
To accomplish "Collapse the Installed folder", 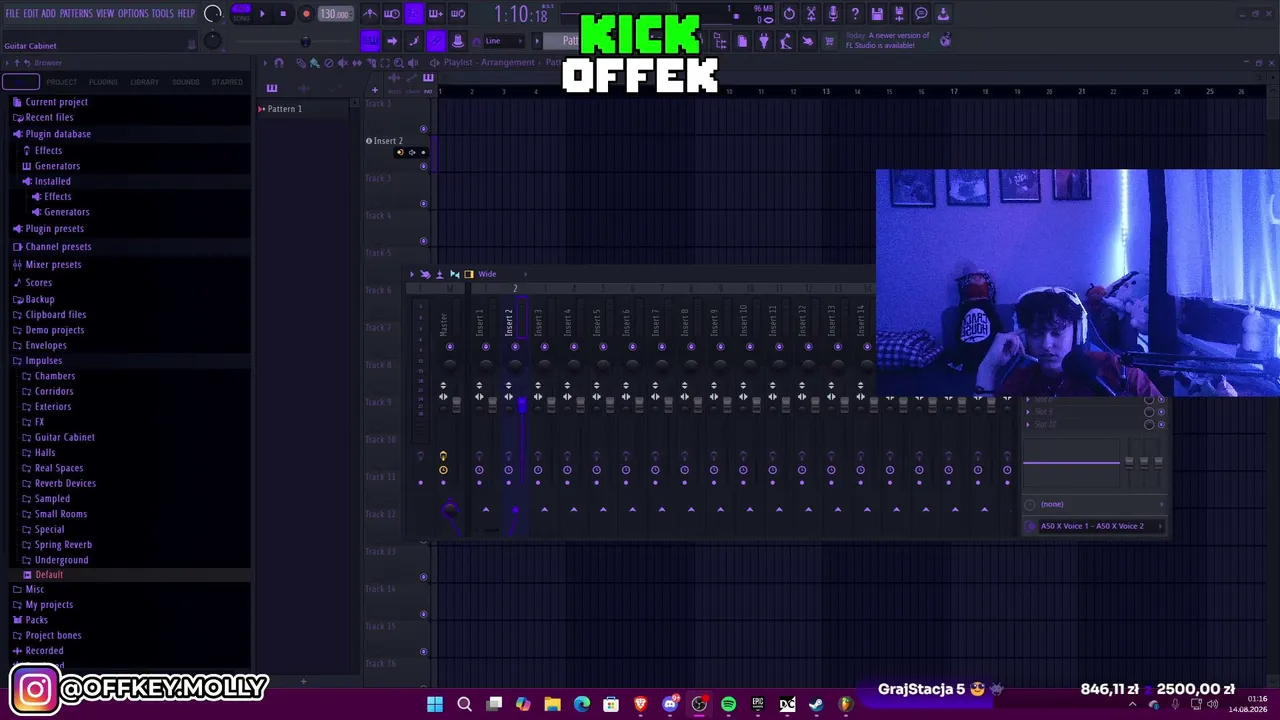I will pos(52,181).
